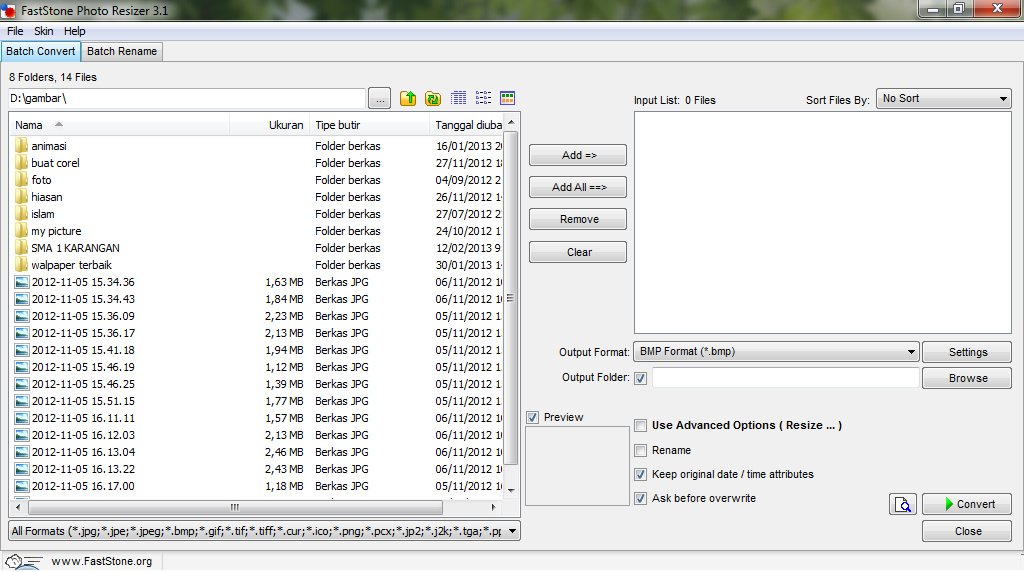This screenshot has width=1026, height=572.
Task: Open output format Settings
Action: click(967, 352)
